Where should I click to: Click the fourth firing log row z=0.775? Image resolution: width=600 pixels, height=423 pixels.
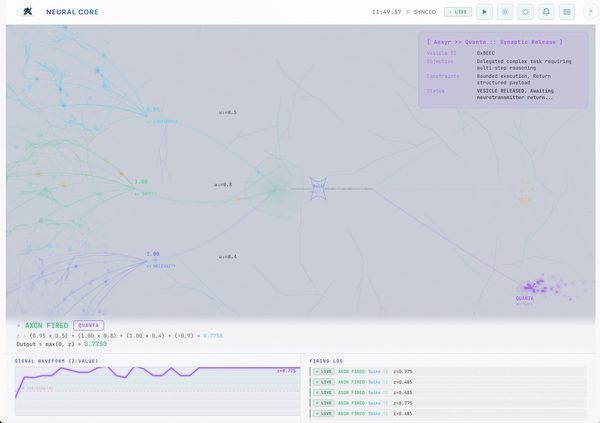click(x=448, y=403)
